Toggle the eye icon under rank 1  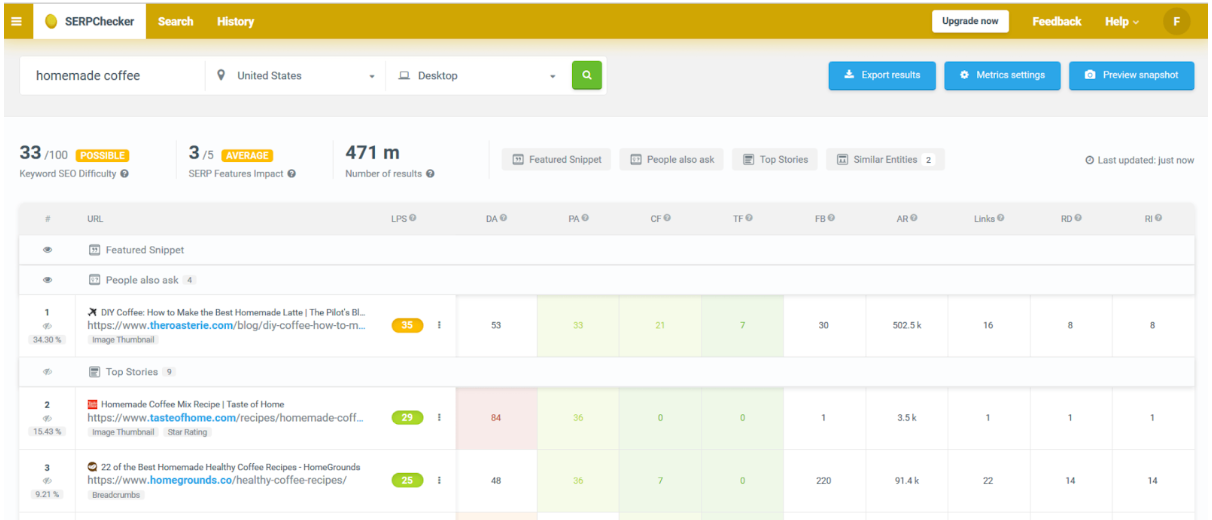tap(47, 326)
